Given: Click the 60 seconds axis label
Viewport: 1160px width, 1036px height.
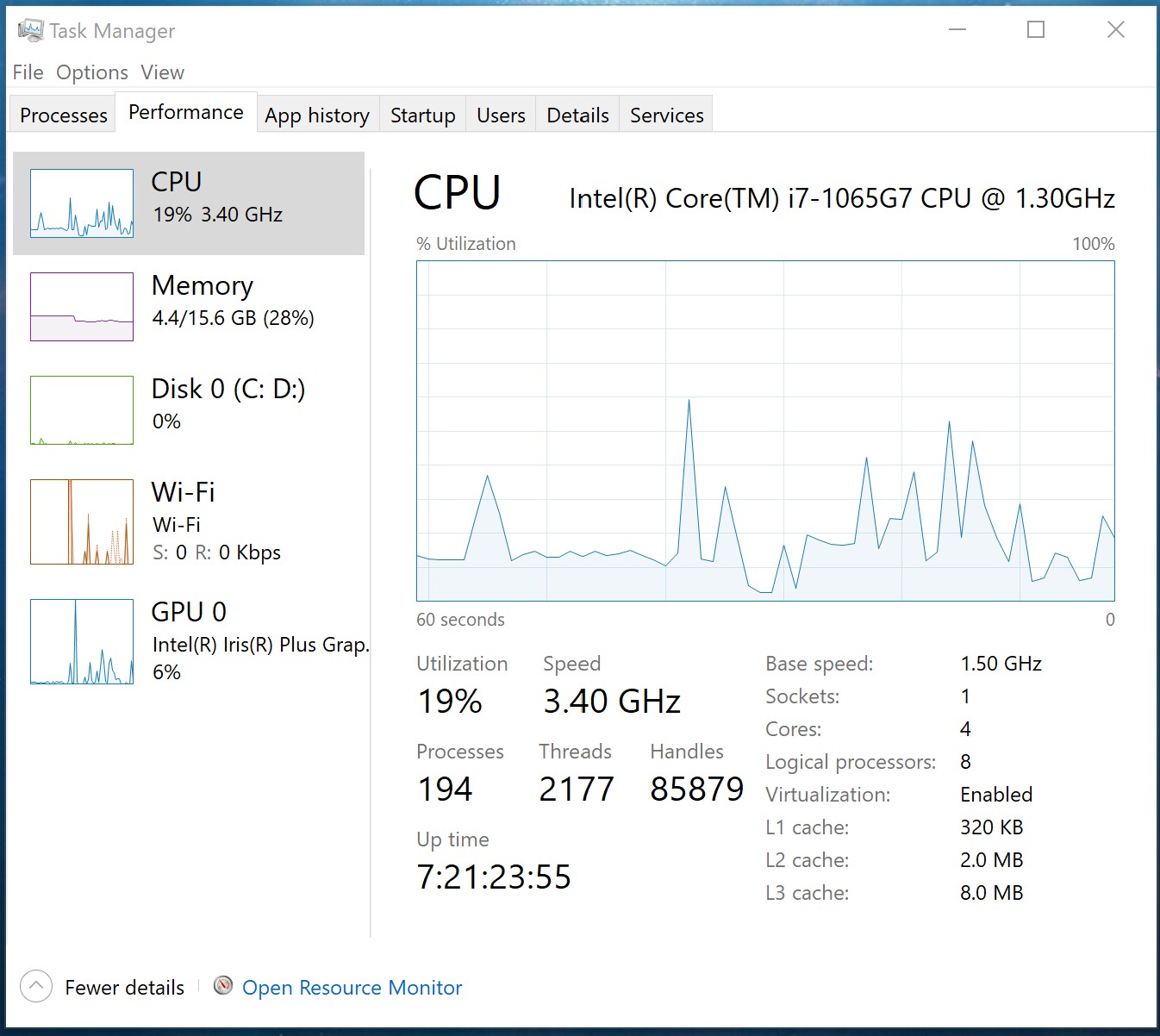Looking at the screenshot, I should click(461, 620).
